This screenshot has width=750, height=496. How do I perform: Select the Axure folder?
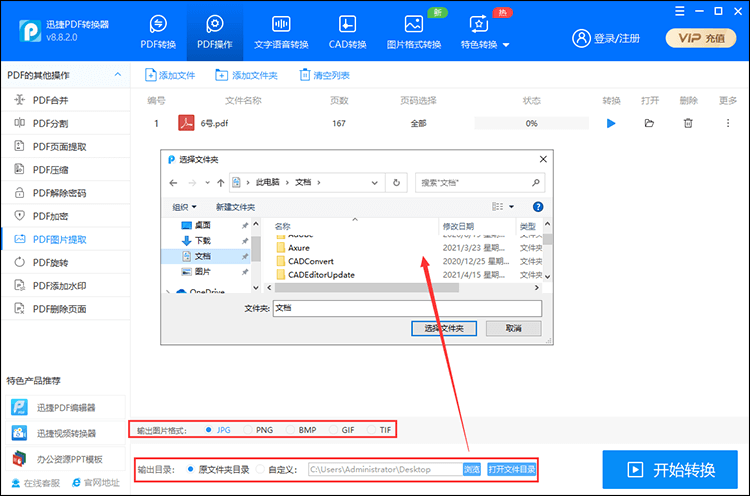[299, 248]
